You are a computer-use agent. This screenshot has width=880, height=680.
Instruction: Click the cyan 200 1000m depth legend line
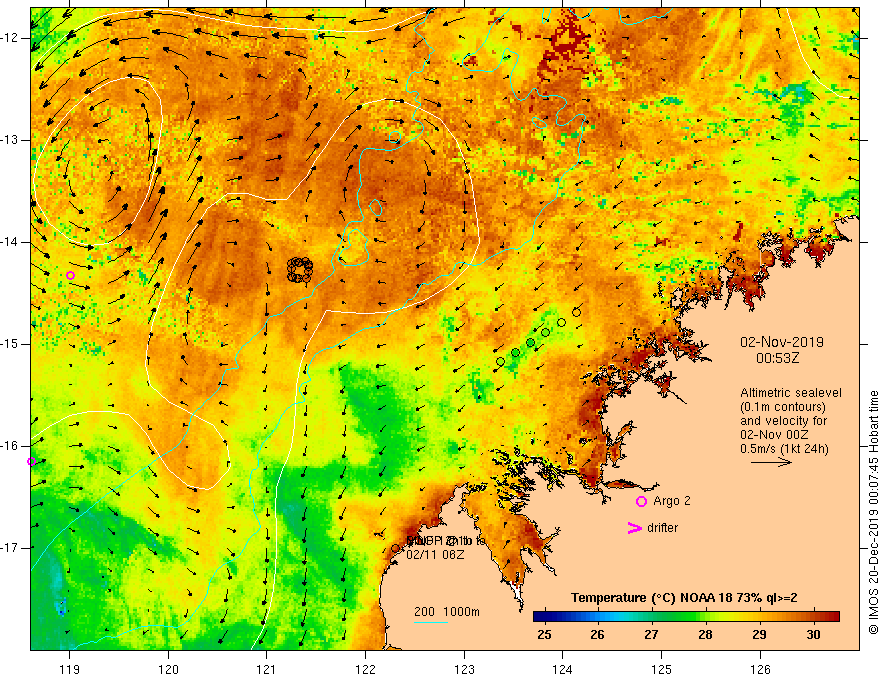[431, 622]
